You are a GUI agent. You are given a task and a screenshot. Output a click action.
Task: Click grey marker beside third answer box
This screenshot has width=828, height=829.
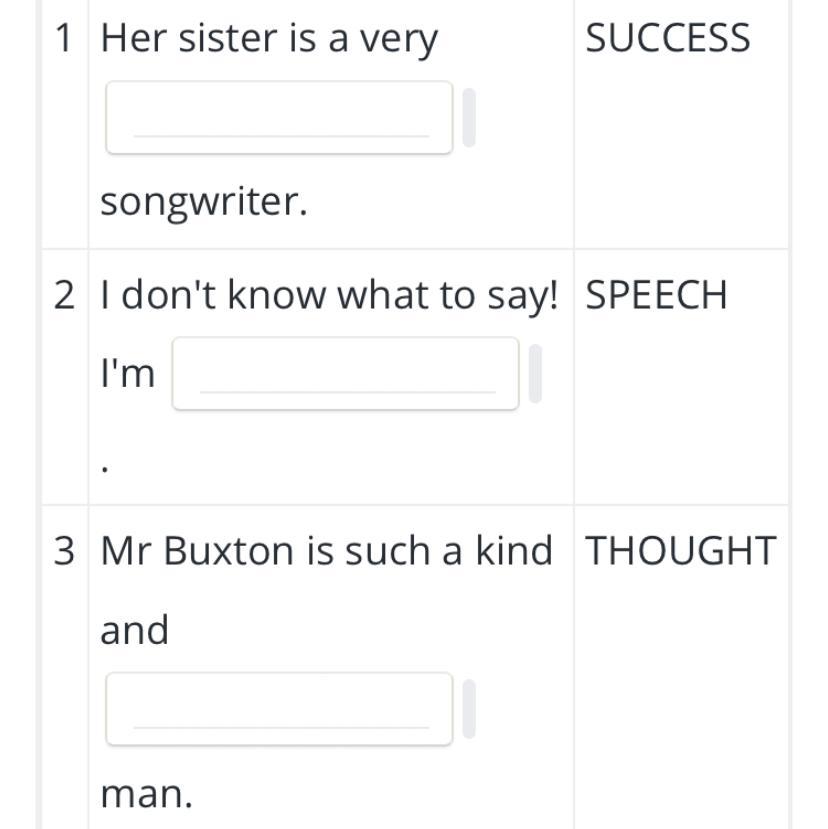[x=469, y=709]
